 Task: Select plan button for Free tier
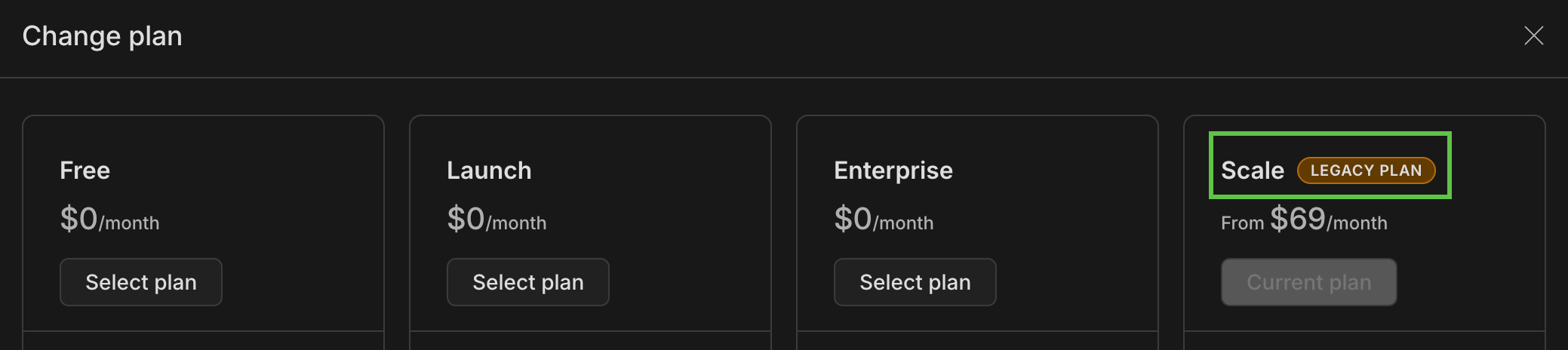[x=141, y=282]
